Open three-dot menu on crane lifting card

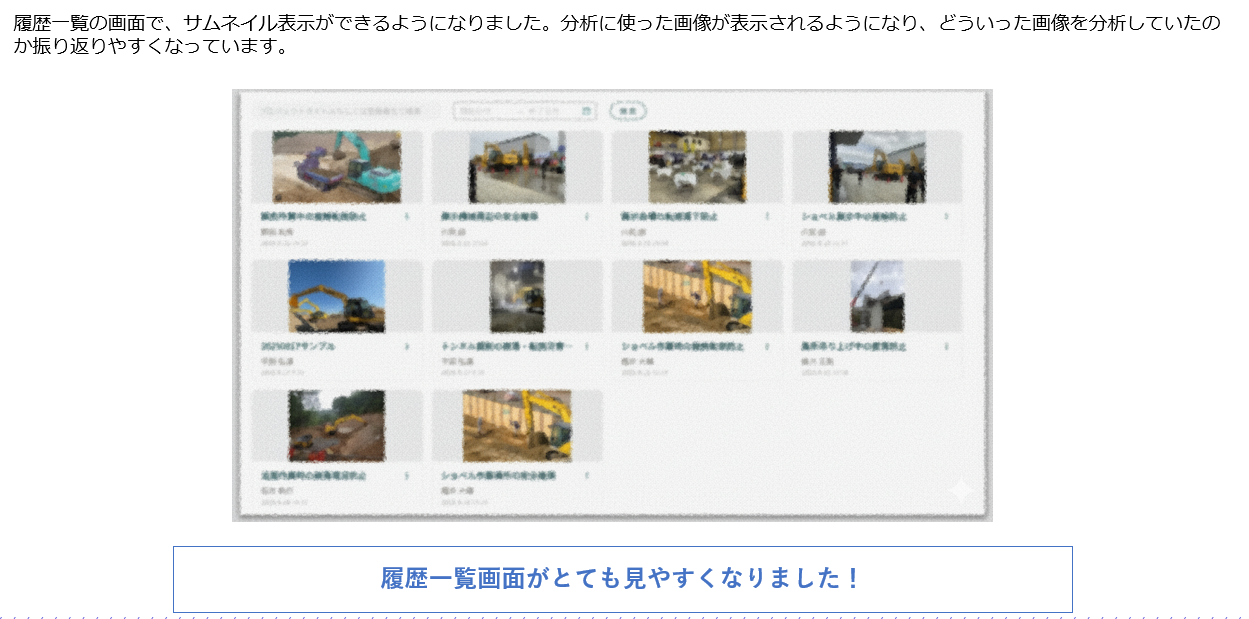click(946, 346)
